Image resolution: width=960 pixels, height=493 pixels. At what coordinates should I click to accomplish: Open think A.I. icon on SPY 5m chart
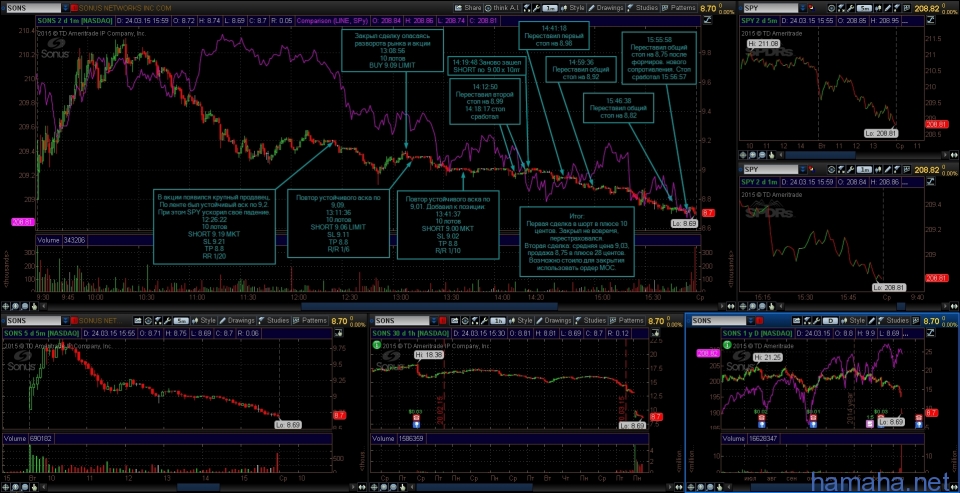(831, 8)
